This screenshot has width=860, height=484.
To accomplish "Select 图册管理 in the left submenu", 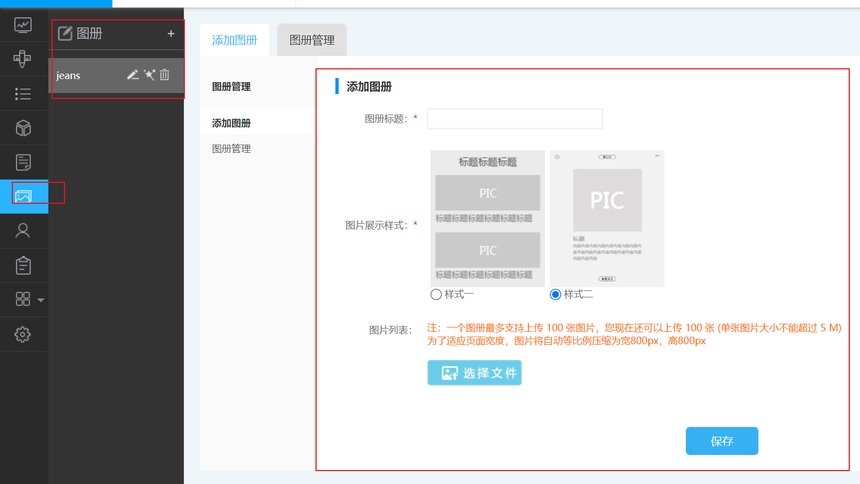I will (231, 149).
